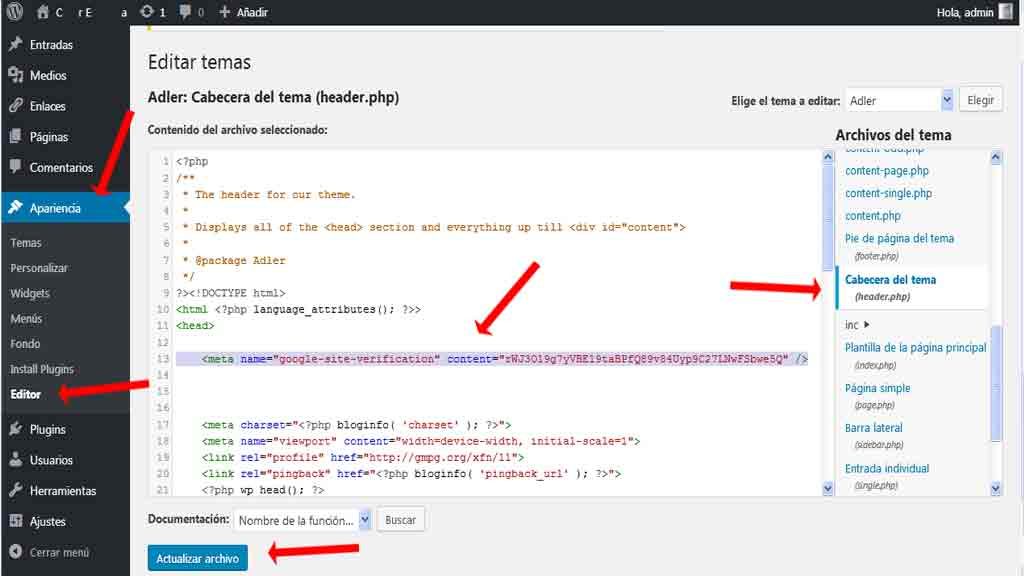Screen dimensions: 1024x576
Task: Click the <head> line in editor
Action: coord(195,325)
